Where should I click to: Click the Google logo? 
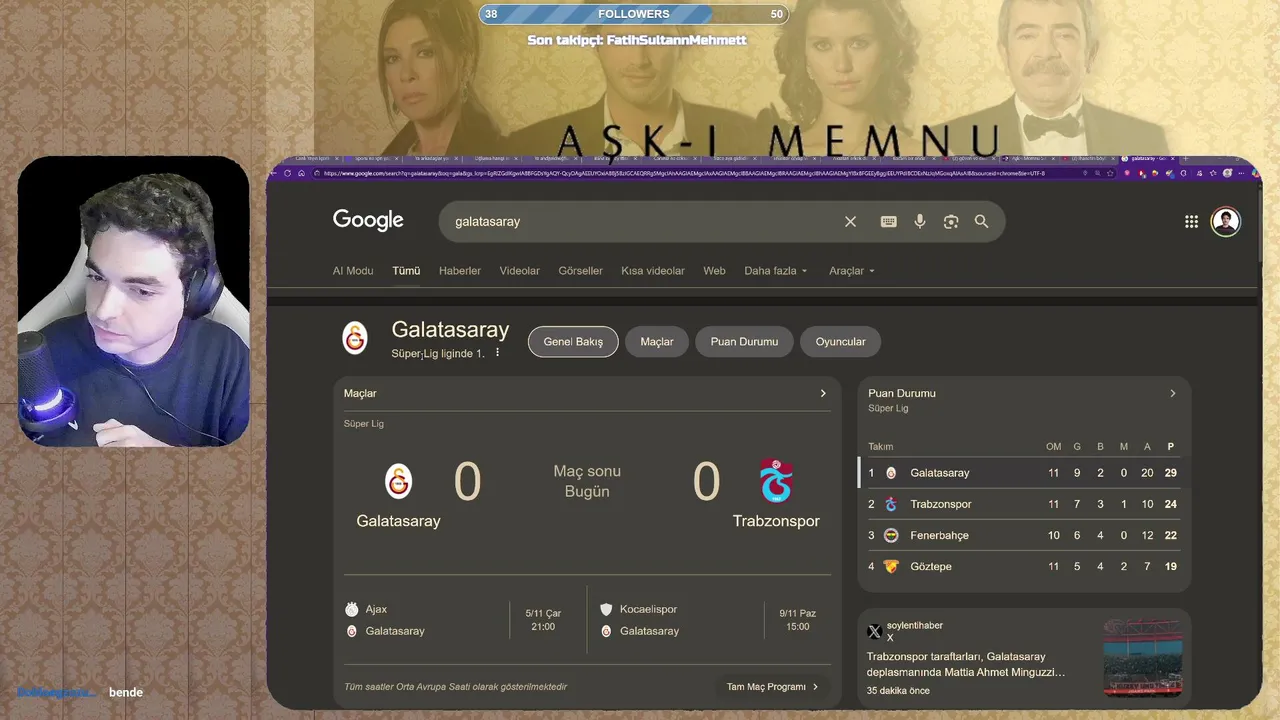tap(368, 221)
